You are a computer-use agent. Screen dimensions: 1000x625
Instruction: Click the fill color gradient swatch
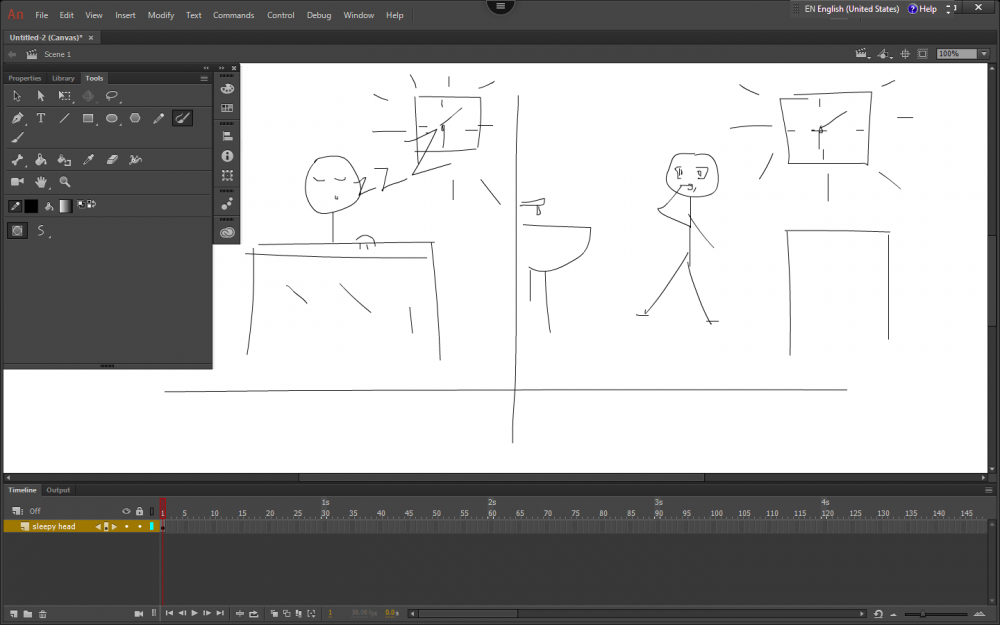pyautogui.click(x=66, y=205)
